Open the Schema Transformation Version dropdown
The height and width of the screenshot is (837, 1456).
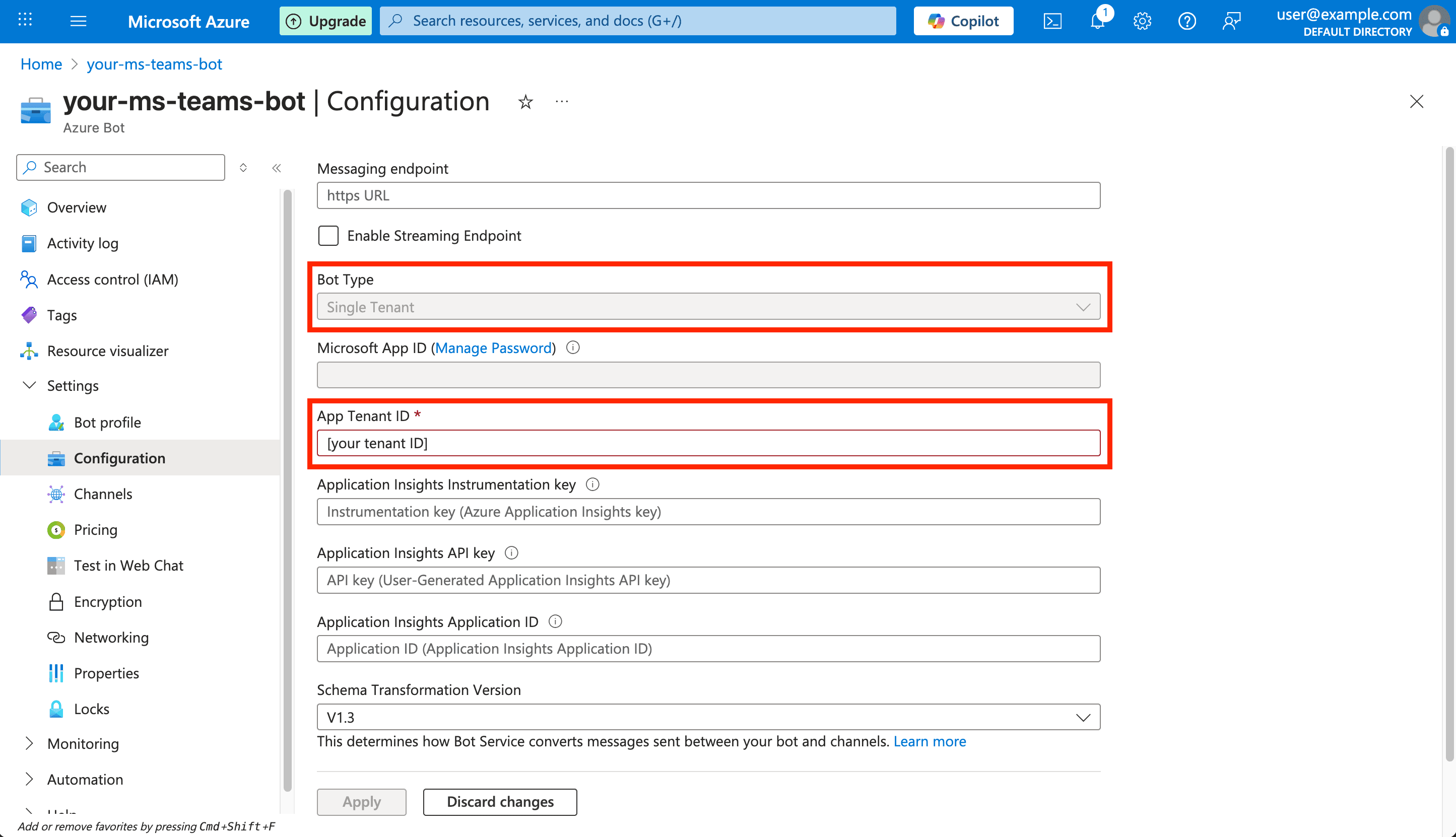[x=1083, y=717]
